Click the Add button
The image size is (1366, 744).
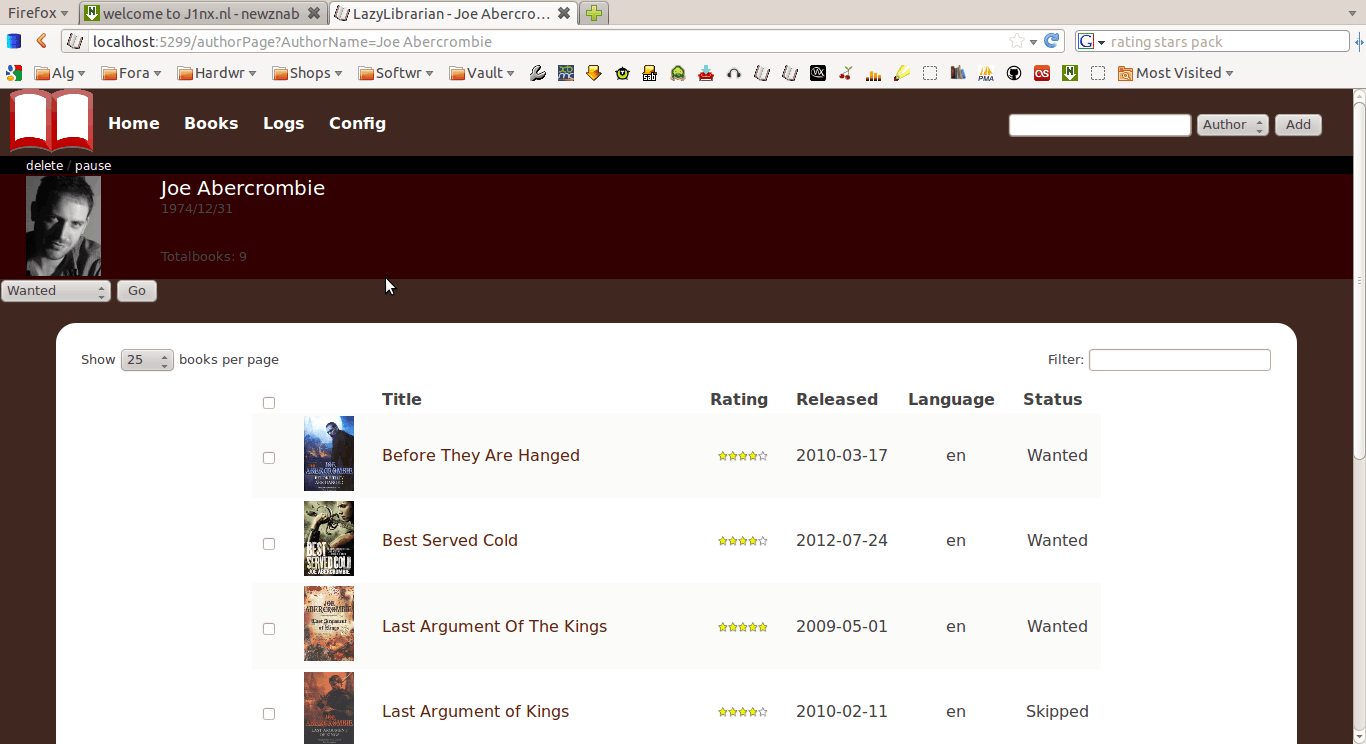(x=1298, y=125)
